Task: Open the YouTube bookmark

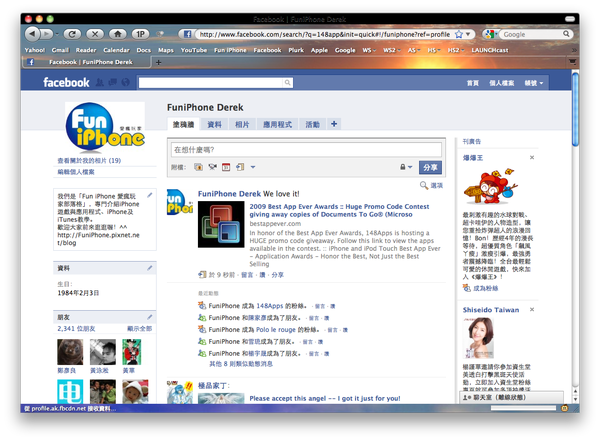Action: point(194,50)
